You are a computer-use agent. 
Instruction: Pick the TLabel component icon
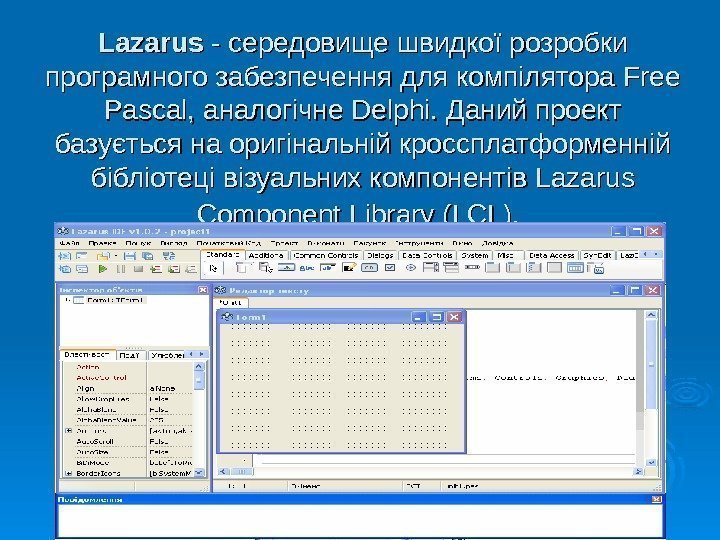pos(307,268)
